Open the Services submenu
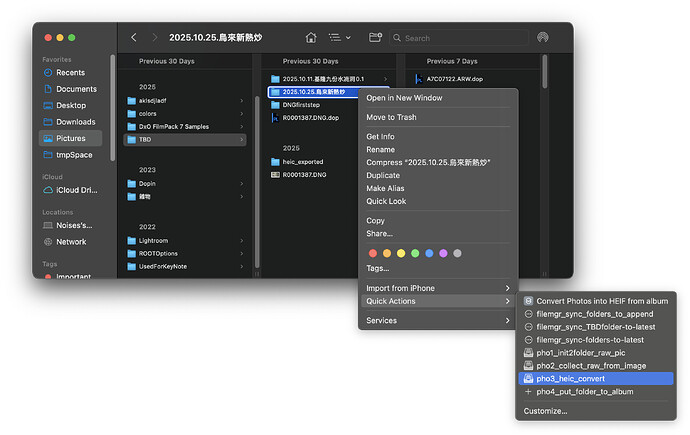 [x=438, y=321]
